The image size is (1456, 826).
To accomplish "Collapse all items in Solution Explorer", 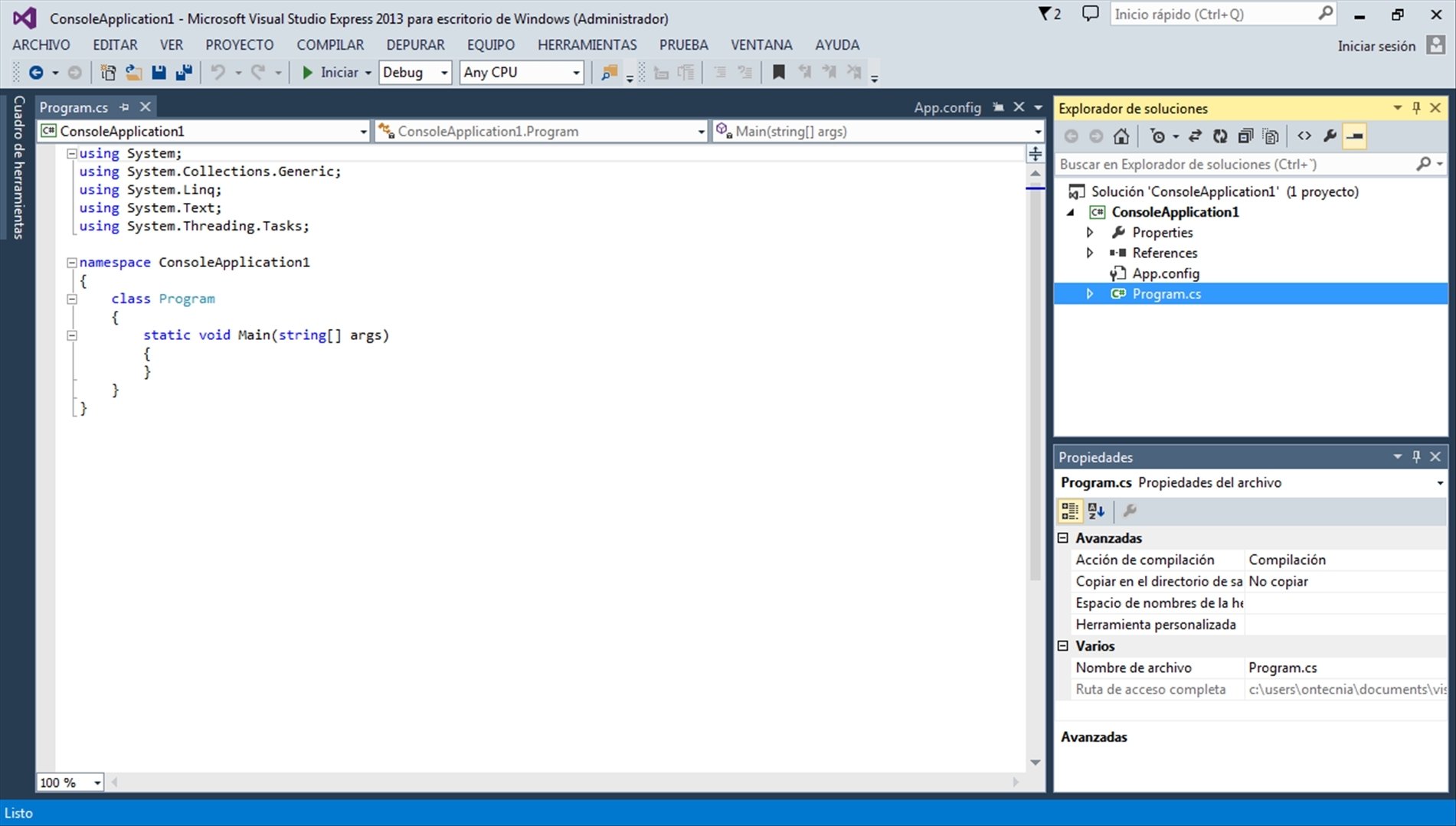I will [1245, 136].
